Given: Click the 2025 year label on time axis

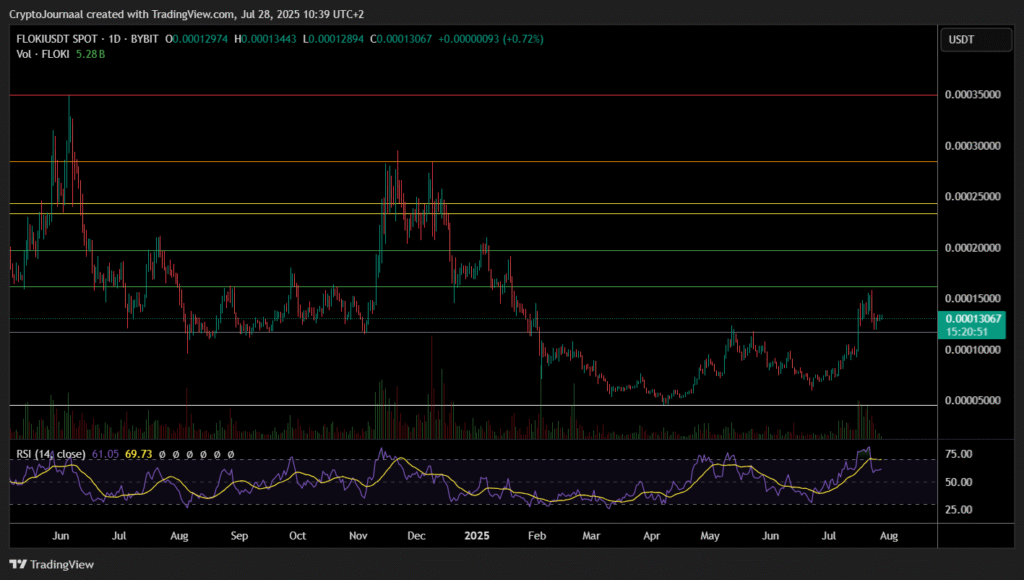Looking at the screenshot, I should point(477,536).
